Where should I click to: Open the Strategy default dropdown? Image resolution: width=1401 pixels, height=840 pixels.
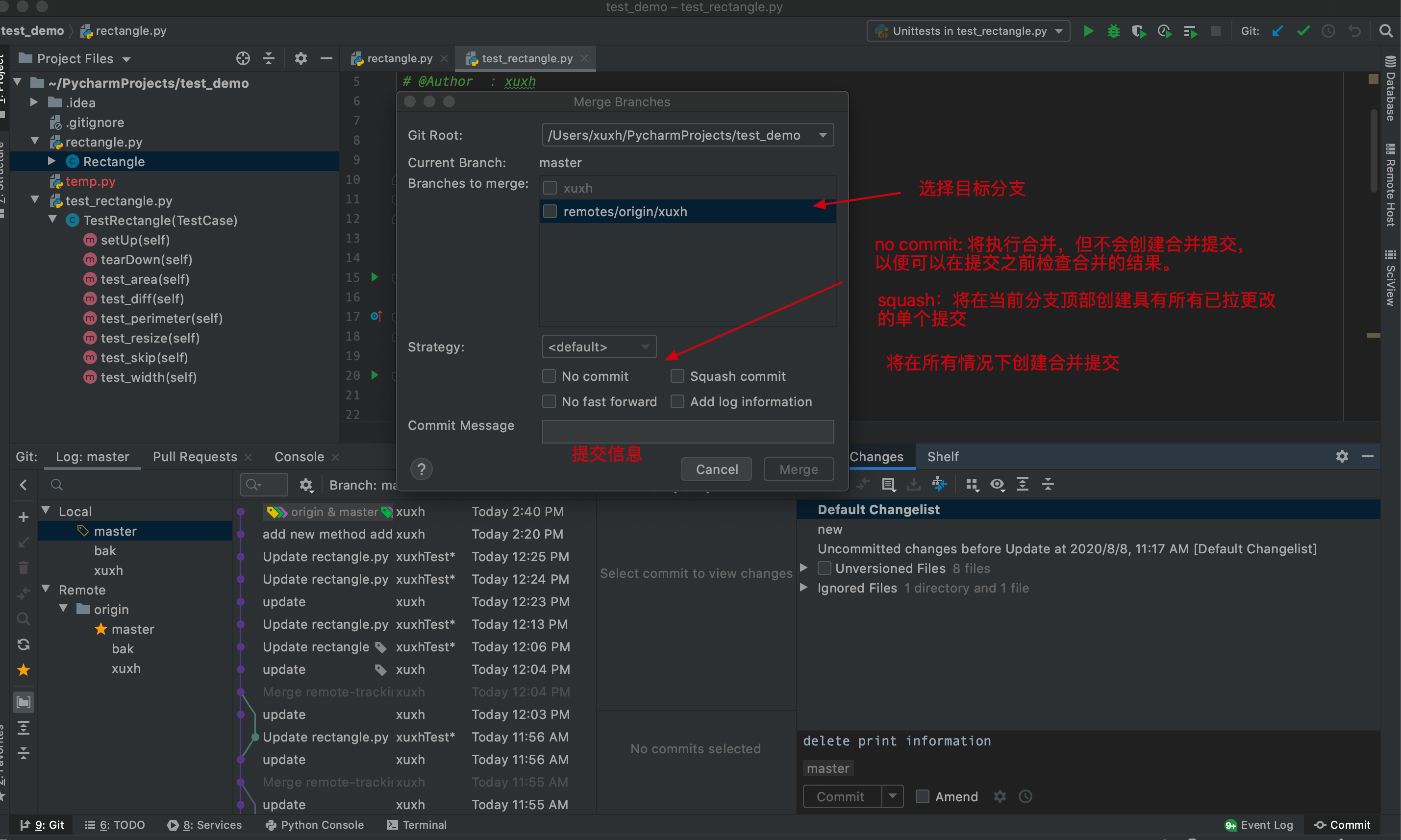point(599,347)
